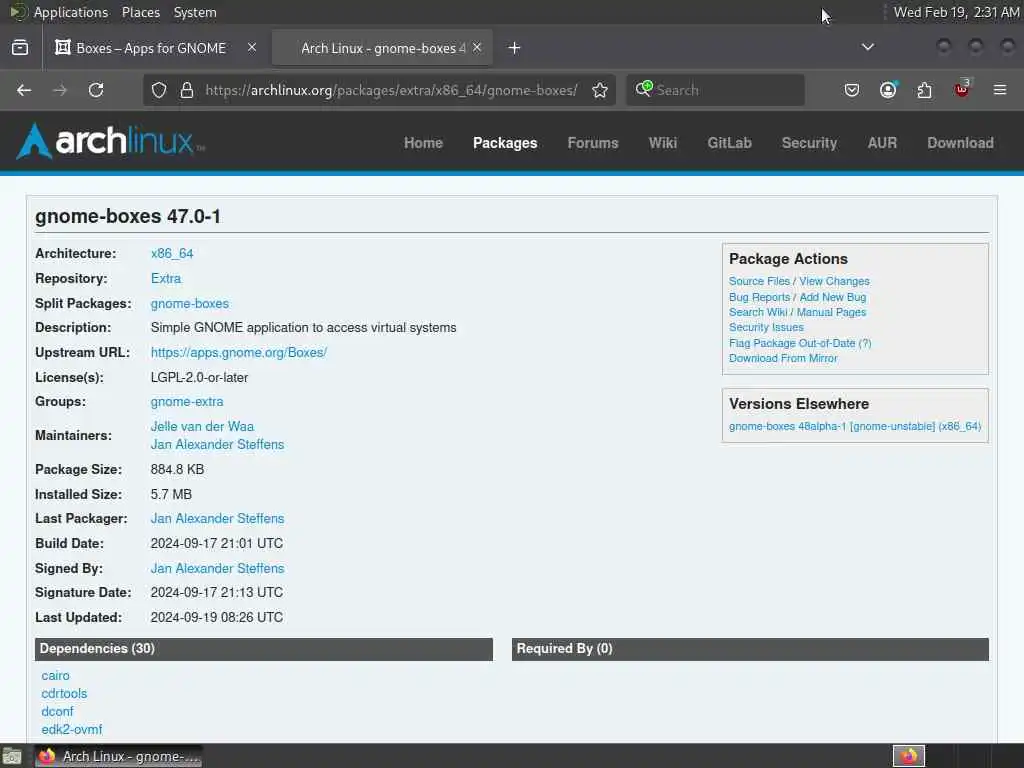1024x768 pixels.
Task: Click Add New Bug
Action: coord(833,297)
